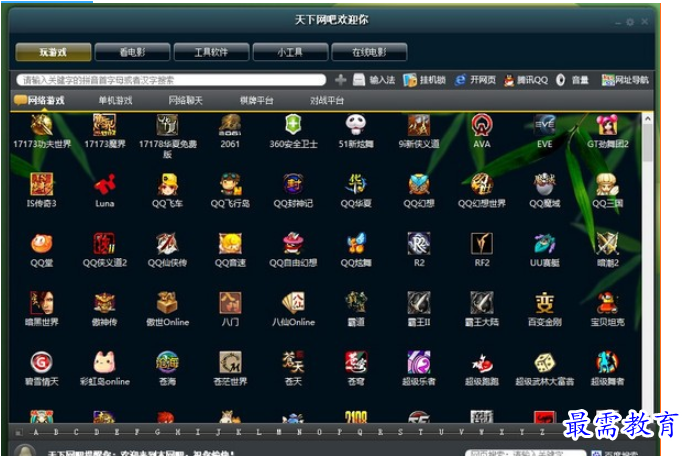Filter games by letter G
This screenshot has width=687, height=456.
click(157, 432)
